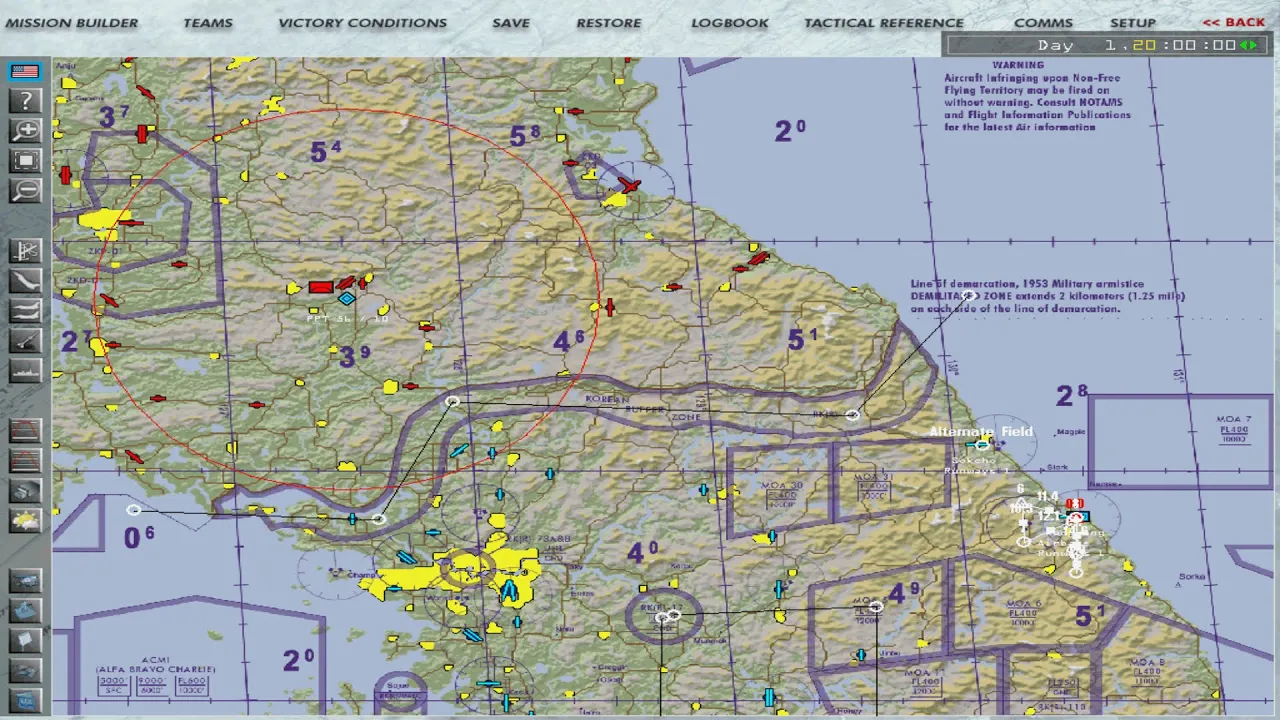Open the LOGBOOK
1280x720 pixels.
pos(730,22)
